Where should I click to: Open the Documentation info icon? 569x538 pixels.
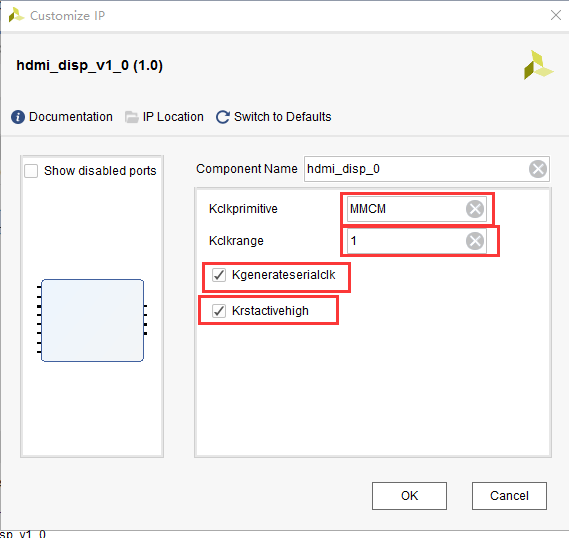pos(18,117)
